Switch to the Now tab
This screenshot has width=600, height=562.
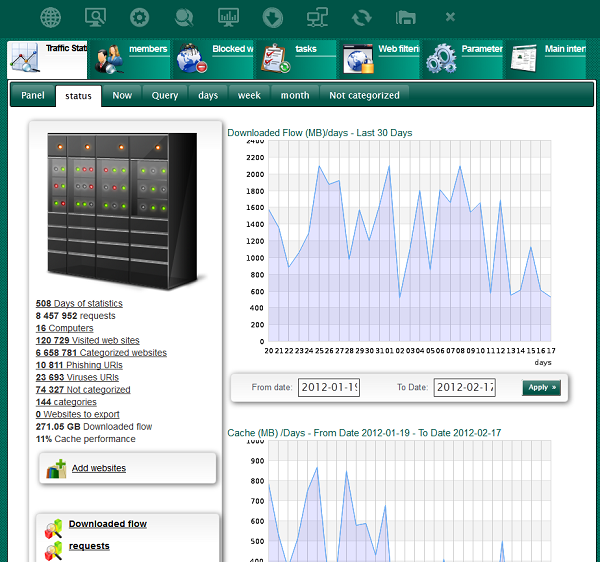point(122,95)
